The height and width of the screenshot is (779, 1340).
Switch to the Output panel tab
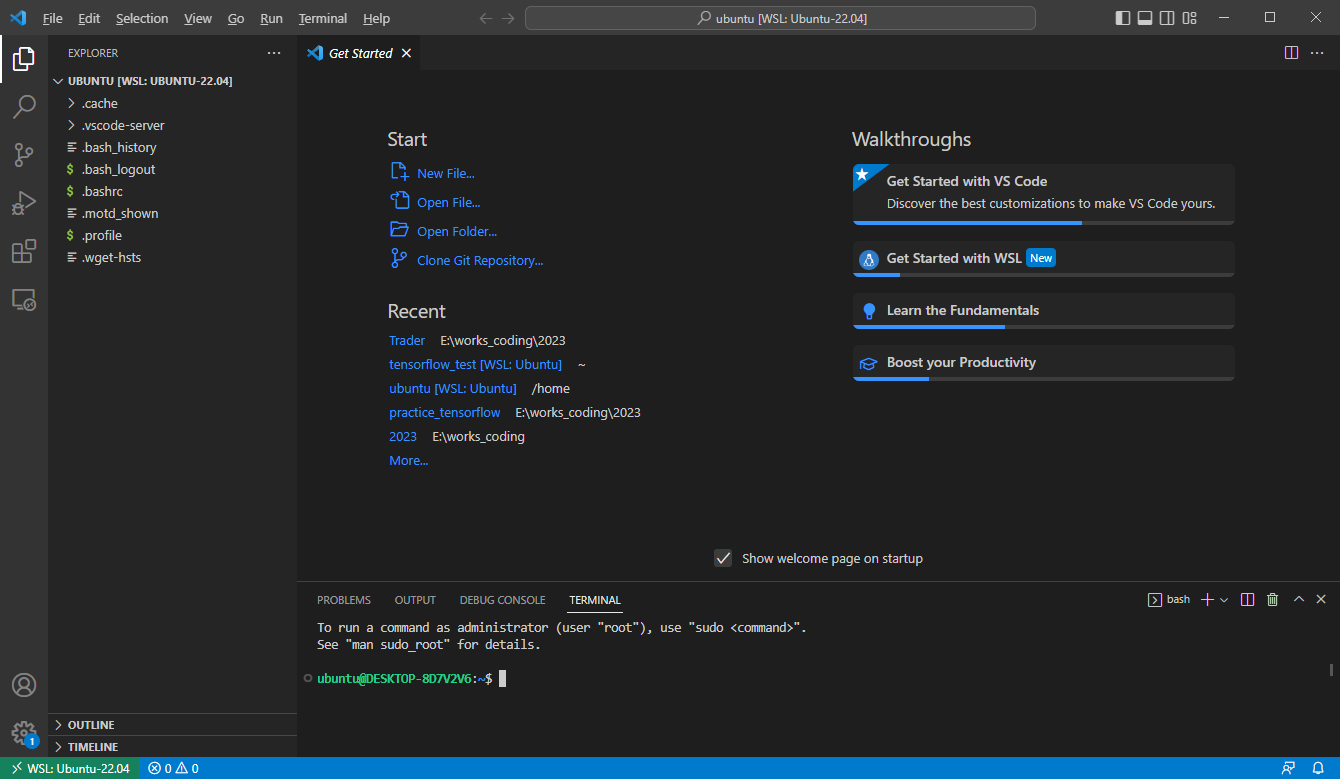point(415,600)
